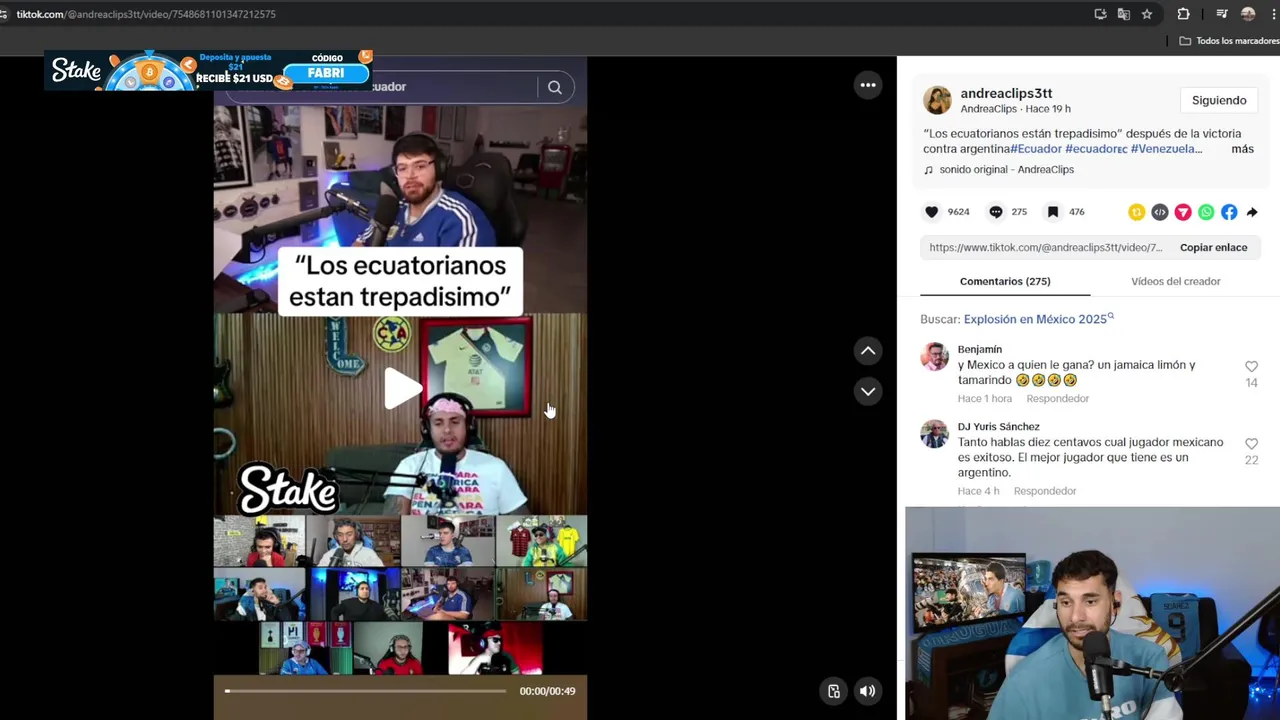Click the site info icon left of URL
Screen dimensions: 1280x720
(4, 14)
